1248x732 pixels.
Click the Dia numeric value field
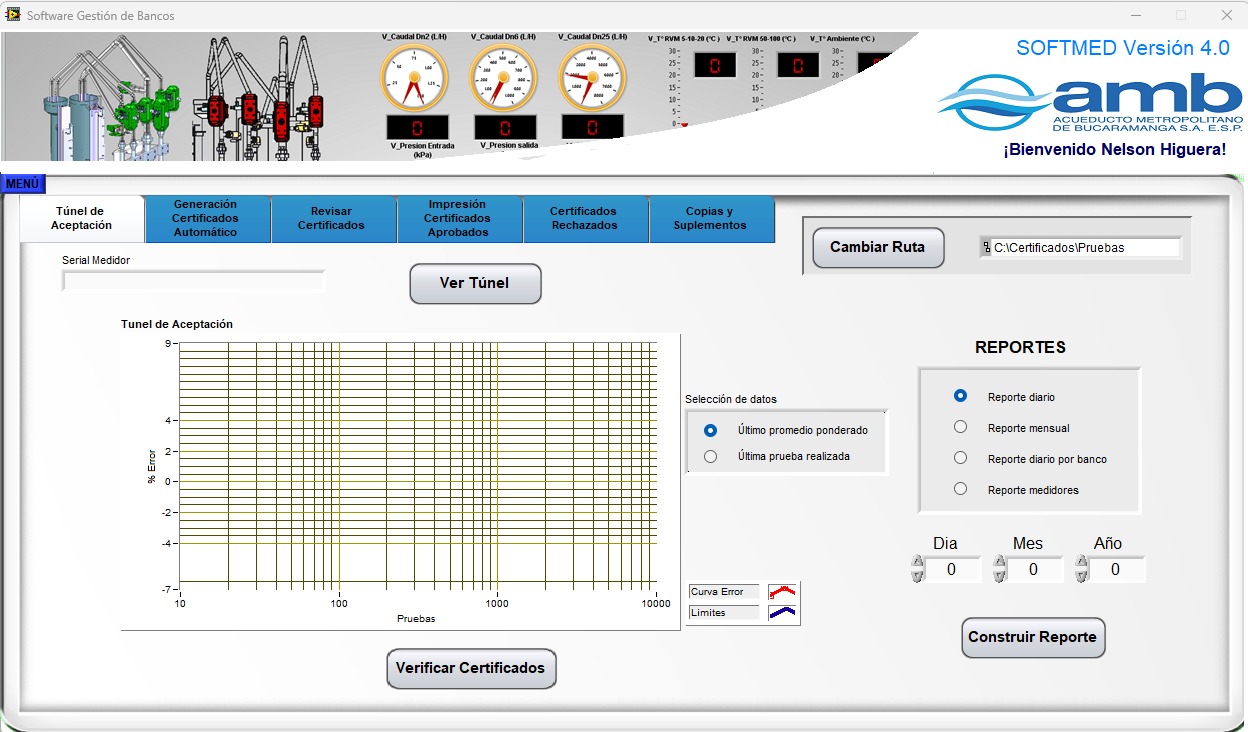tap(952, 570)
